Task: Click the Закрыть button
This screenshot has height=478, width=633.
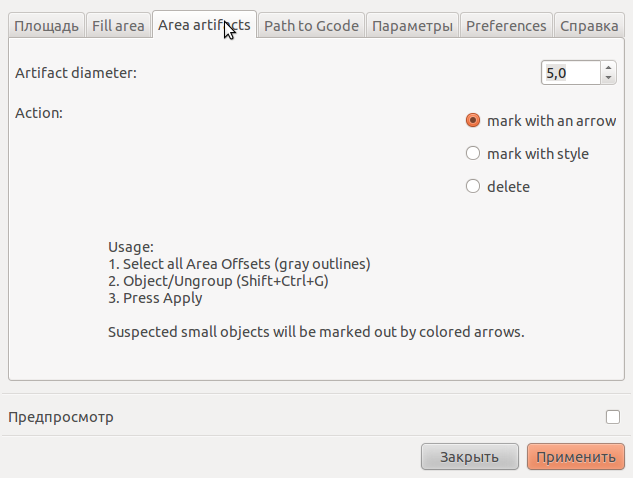Action: click(x=470, y=457)
